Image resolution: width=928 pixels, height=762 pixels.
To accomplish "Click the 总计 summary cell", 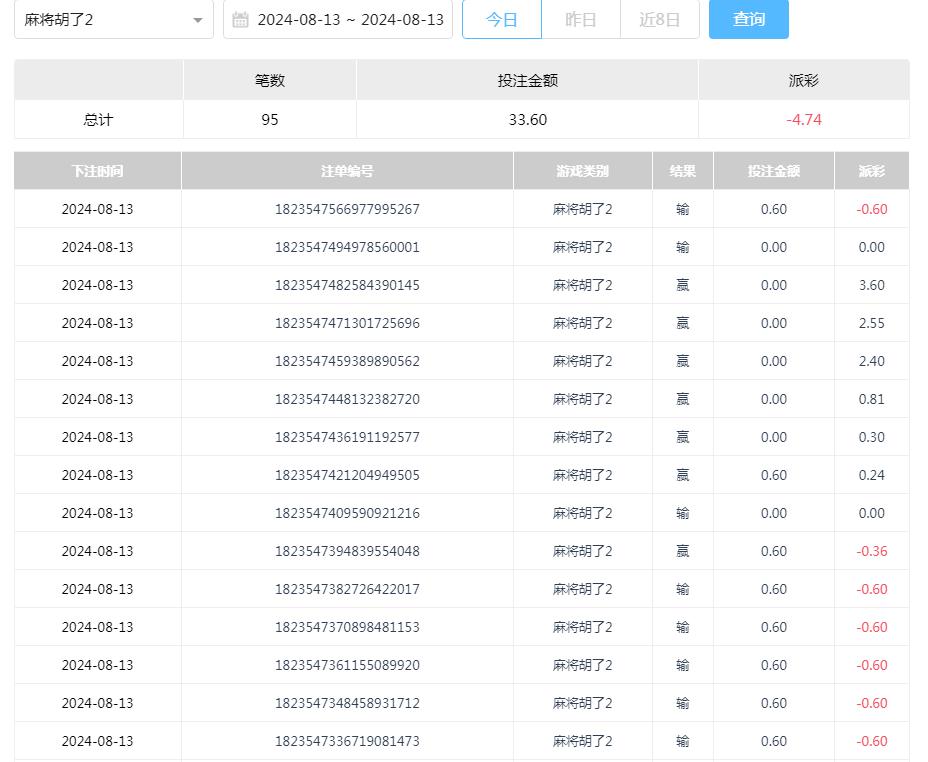I will pyautogui.click(x=96, y=119).
